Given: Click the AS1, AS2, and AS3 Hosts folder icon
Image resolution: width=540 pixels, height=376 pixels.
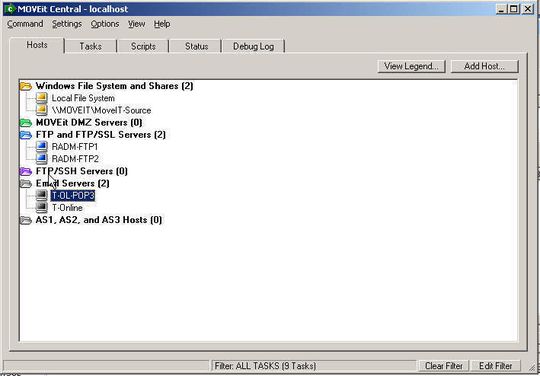Looking at the screenshot, I should click(26, 220).
